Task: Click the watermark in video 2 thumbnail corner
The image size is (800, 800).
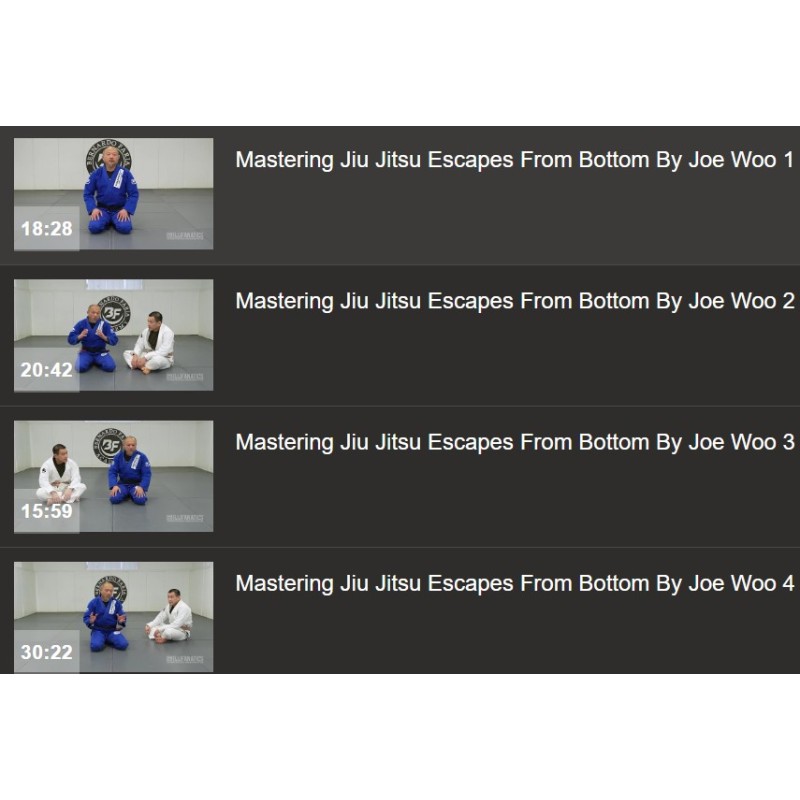Action: (x=185, y=378)
